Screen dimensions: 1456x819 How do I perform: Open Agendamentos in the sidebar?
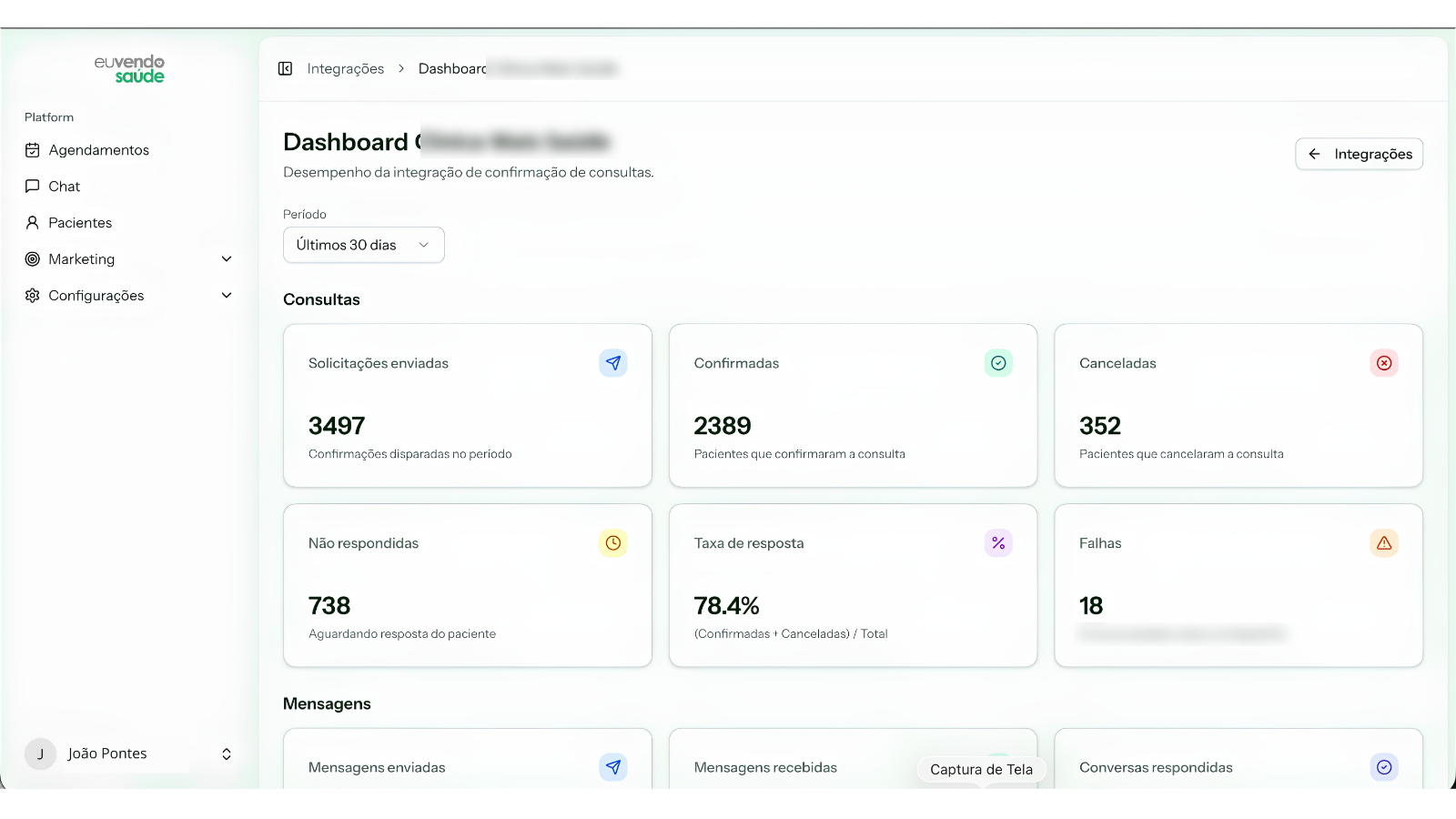coord(129,150)
